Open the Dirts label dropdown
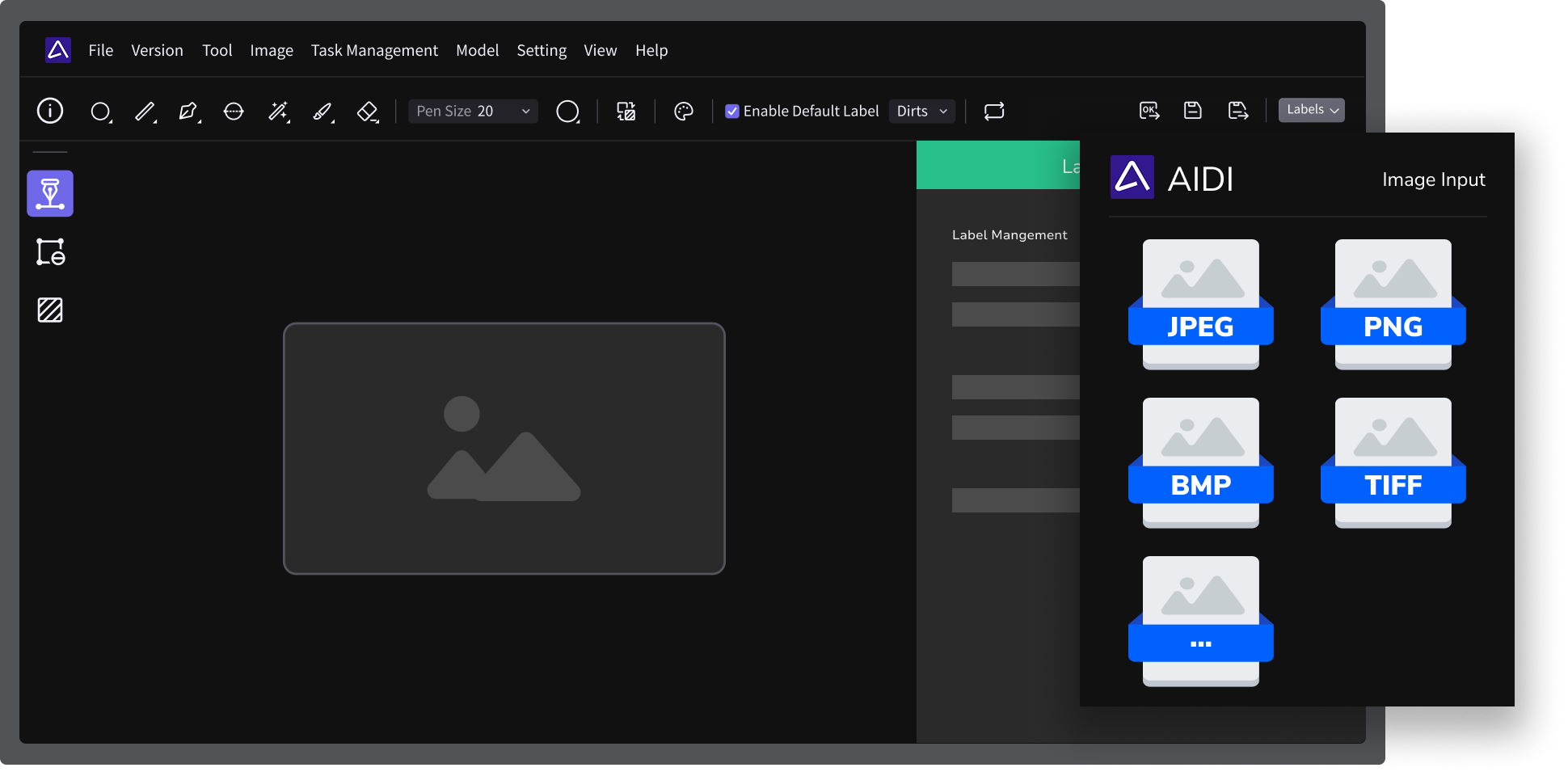 (921, 112)
